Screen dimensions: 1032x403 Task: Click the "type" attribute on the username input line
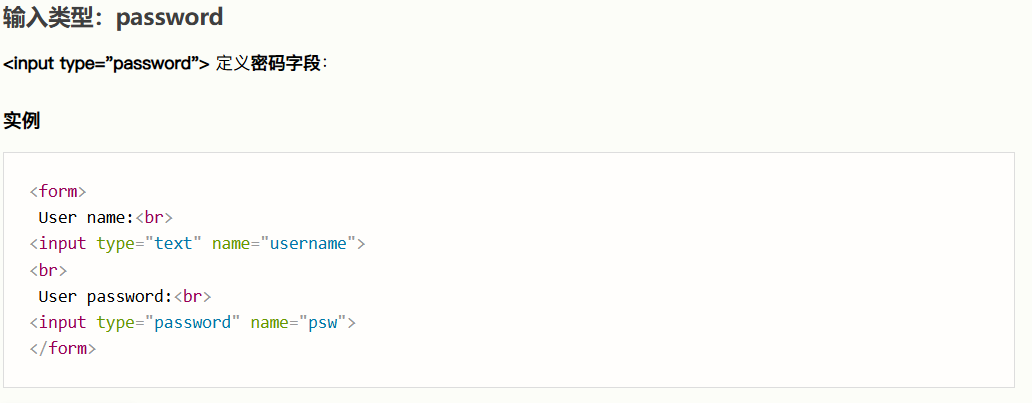click(x=115, y=243)
